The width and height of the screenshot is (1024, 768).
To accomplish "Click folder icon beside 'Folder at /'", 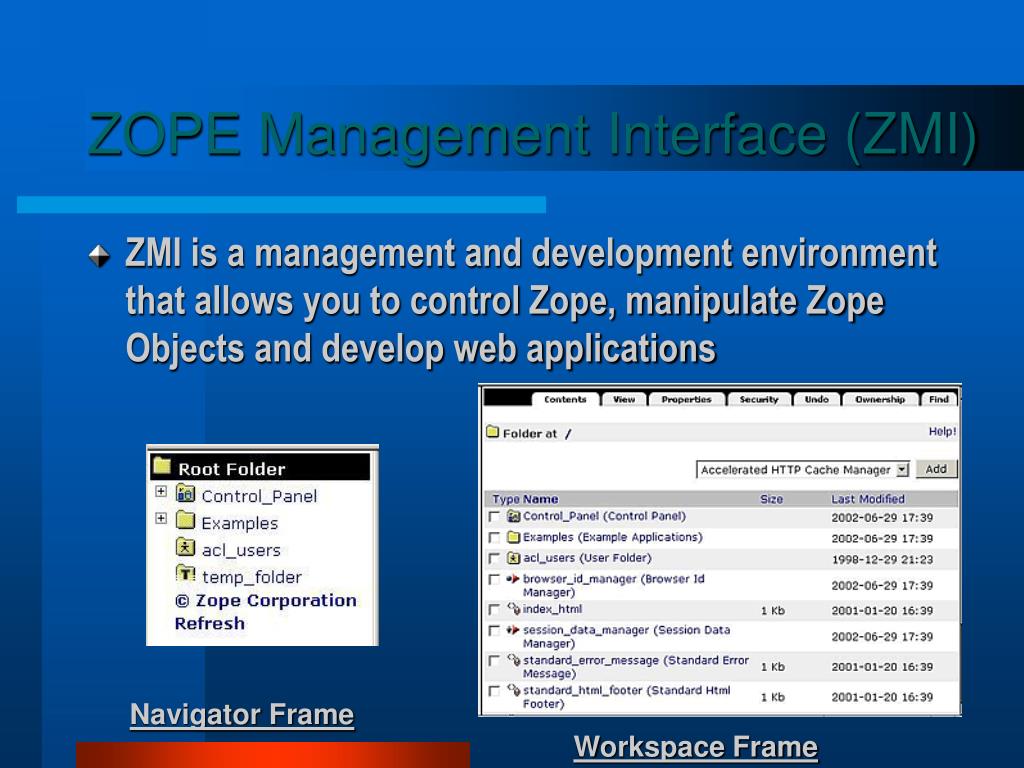I will point(493,432).
